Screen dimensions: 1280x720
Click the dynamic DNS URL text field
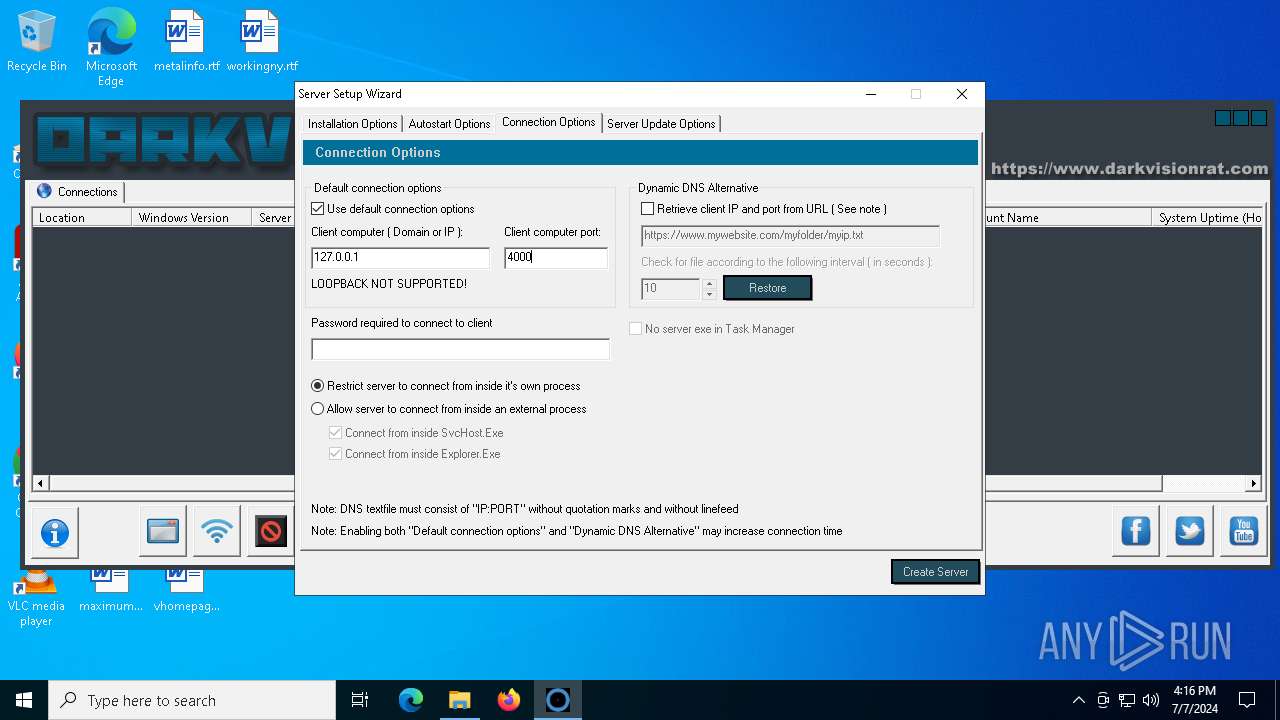pos(790,236)
